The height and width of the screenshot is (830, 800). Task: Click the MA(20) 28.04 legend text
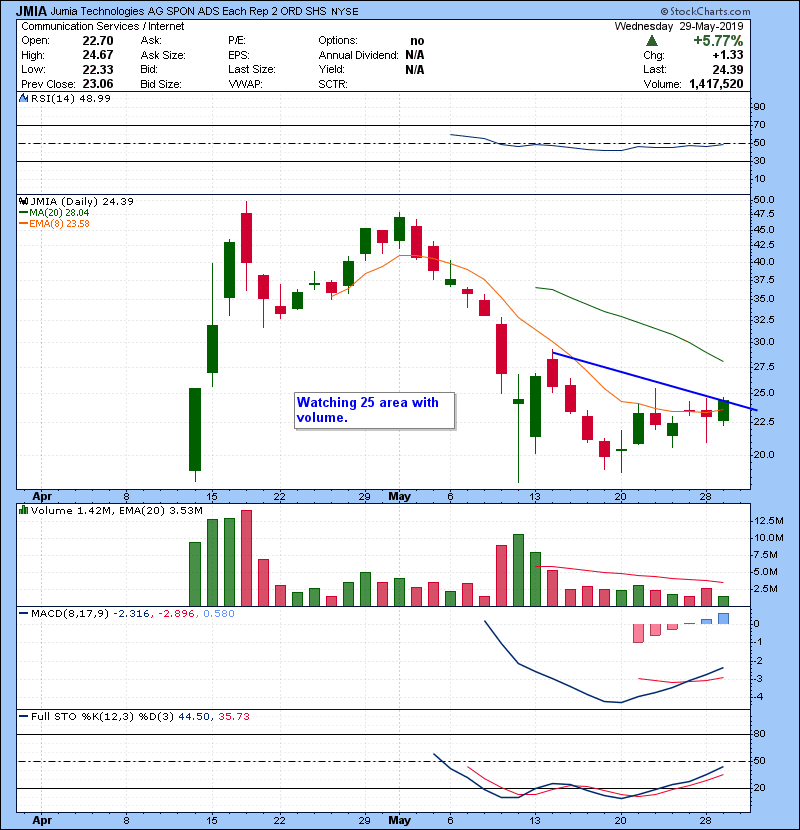pos(59,212)
